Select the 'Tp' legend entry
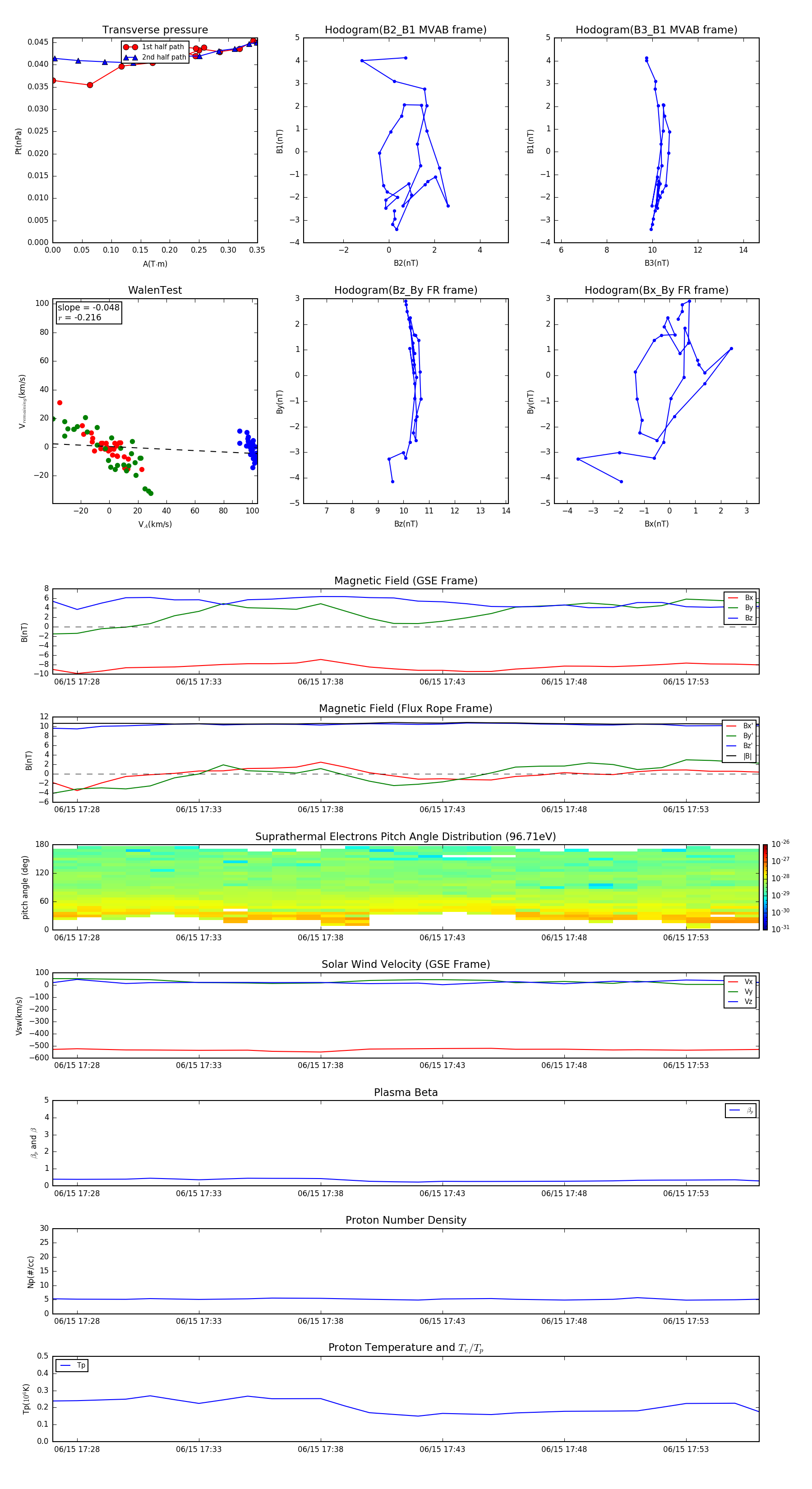The image size is (812, 1489). point(73,1365)
